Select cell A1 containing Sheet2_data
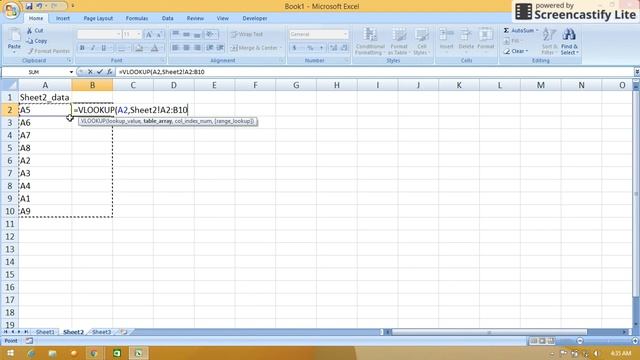 coord(45,97)
